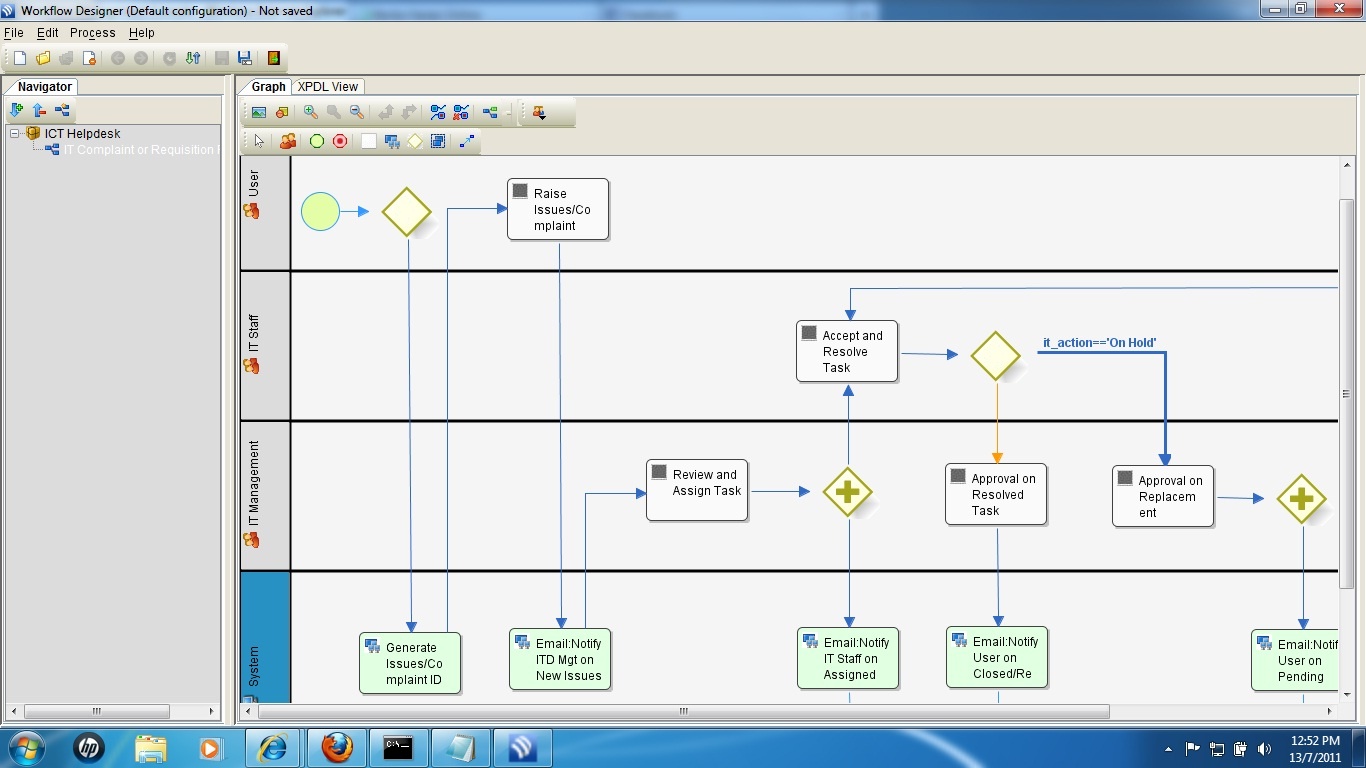The height and width of the screenshot is (768, 1366).
Task: Select the end event red circle tool
Action: [340, 142]
